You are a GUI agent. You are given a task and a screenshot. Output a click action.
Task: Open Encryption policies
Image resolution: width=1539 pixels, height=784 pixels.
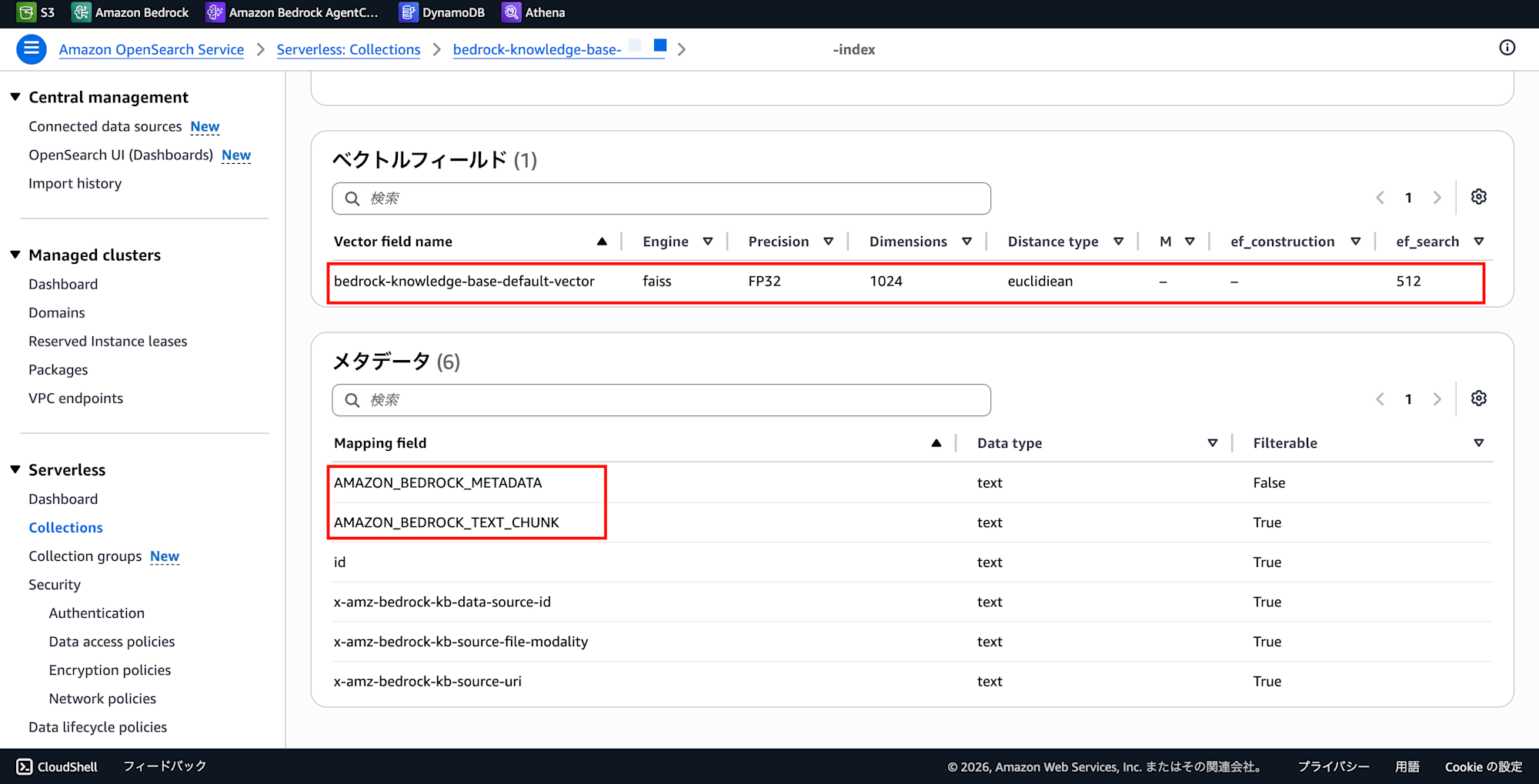110,669
